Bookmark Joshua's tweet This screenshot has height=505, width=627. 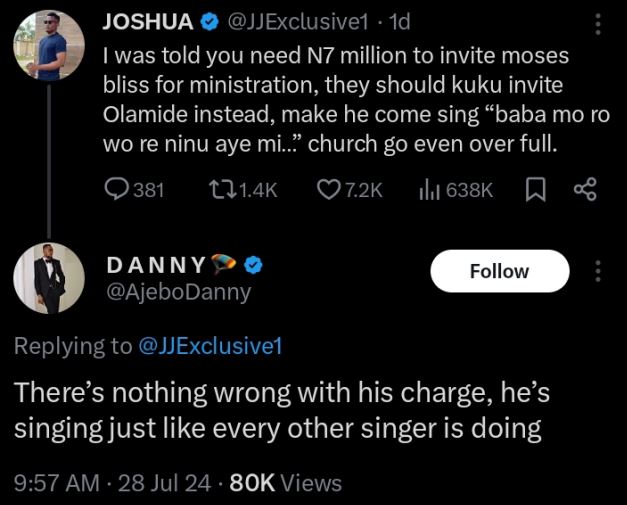532,189
